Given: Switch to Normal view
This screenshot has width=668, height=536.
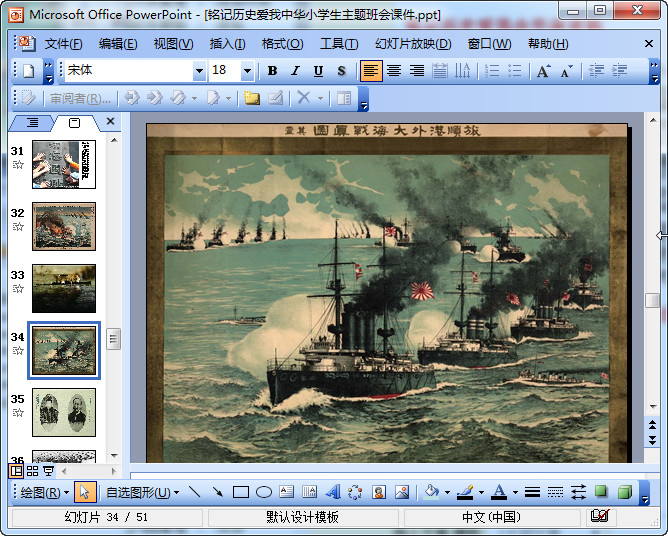Looking at the screenshot, I should 16,471.
